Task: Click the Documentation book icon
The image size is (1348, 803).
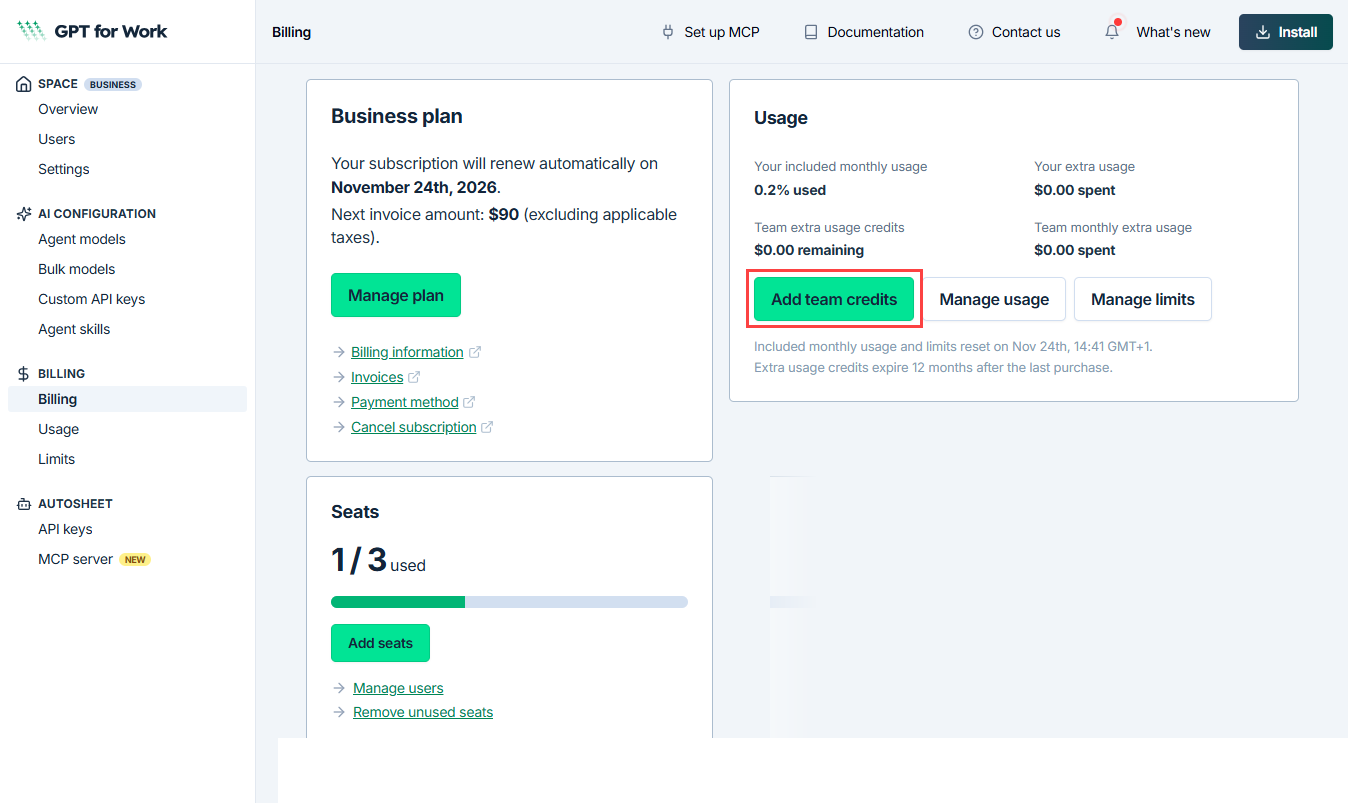Action: pyautogui.click(x=811, y=32)
